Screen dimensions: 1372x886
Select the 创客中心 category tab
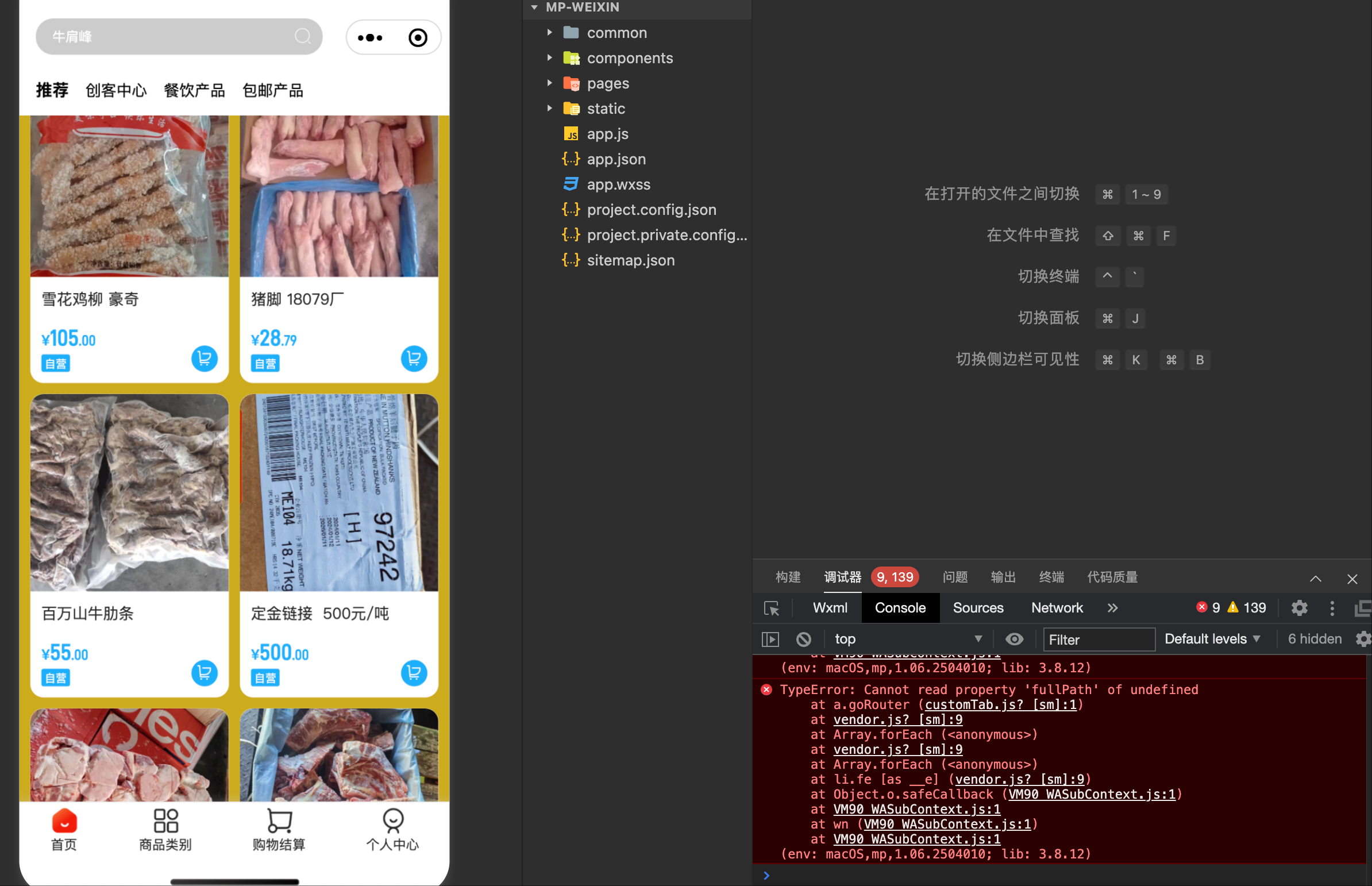[x=116, y=90]
